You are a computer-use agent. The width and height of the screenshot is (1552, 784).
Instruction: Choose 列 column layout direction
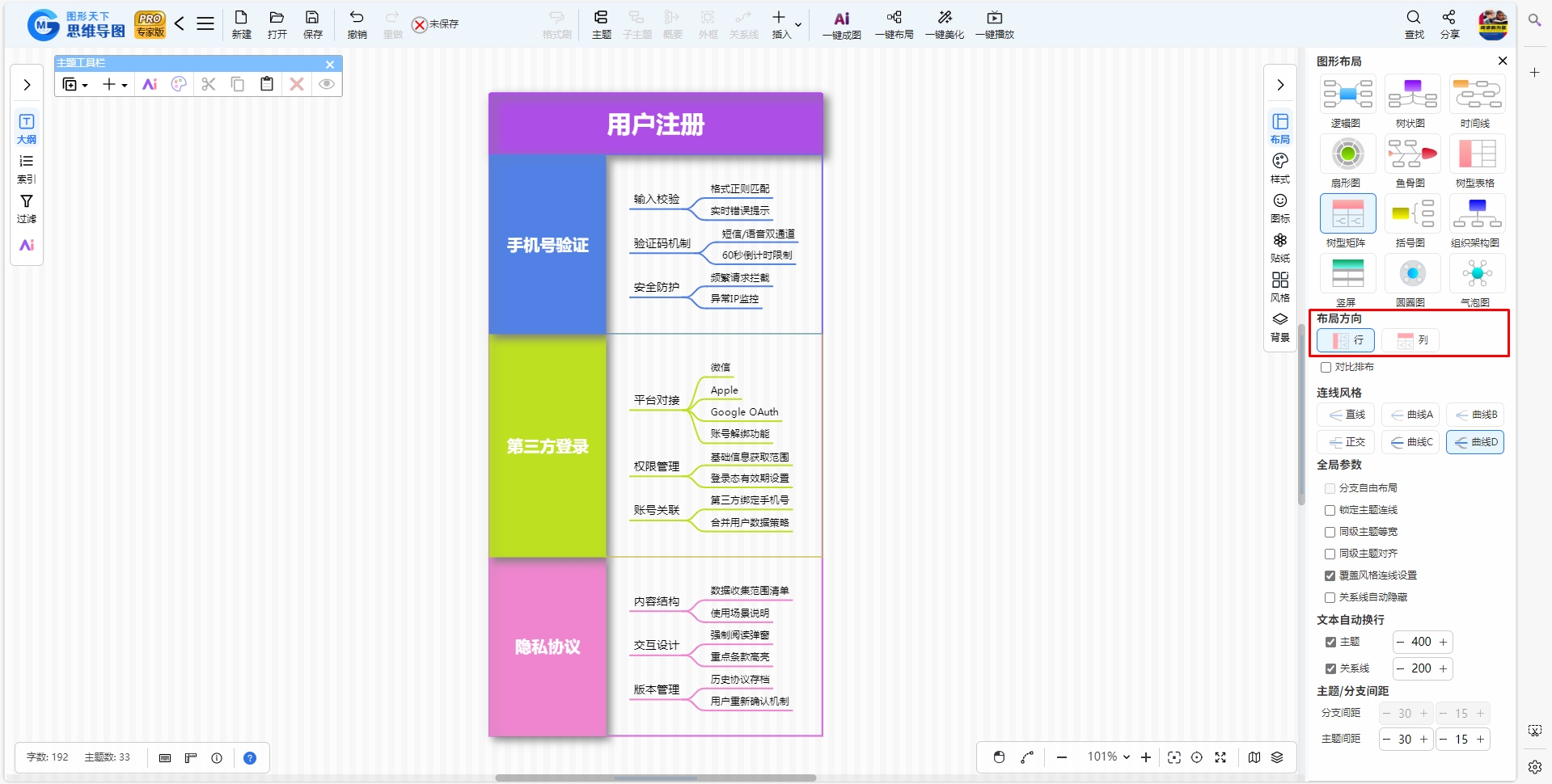1410,340
